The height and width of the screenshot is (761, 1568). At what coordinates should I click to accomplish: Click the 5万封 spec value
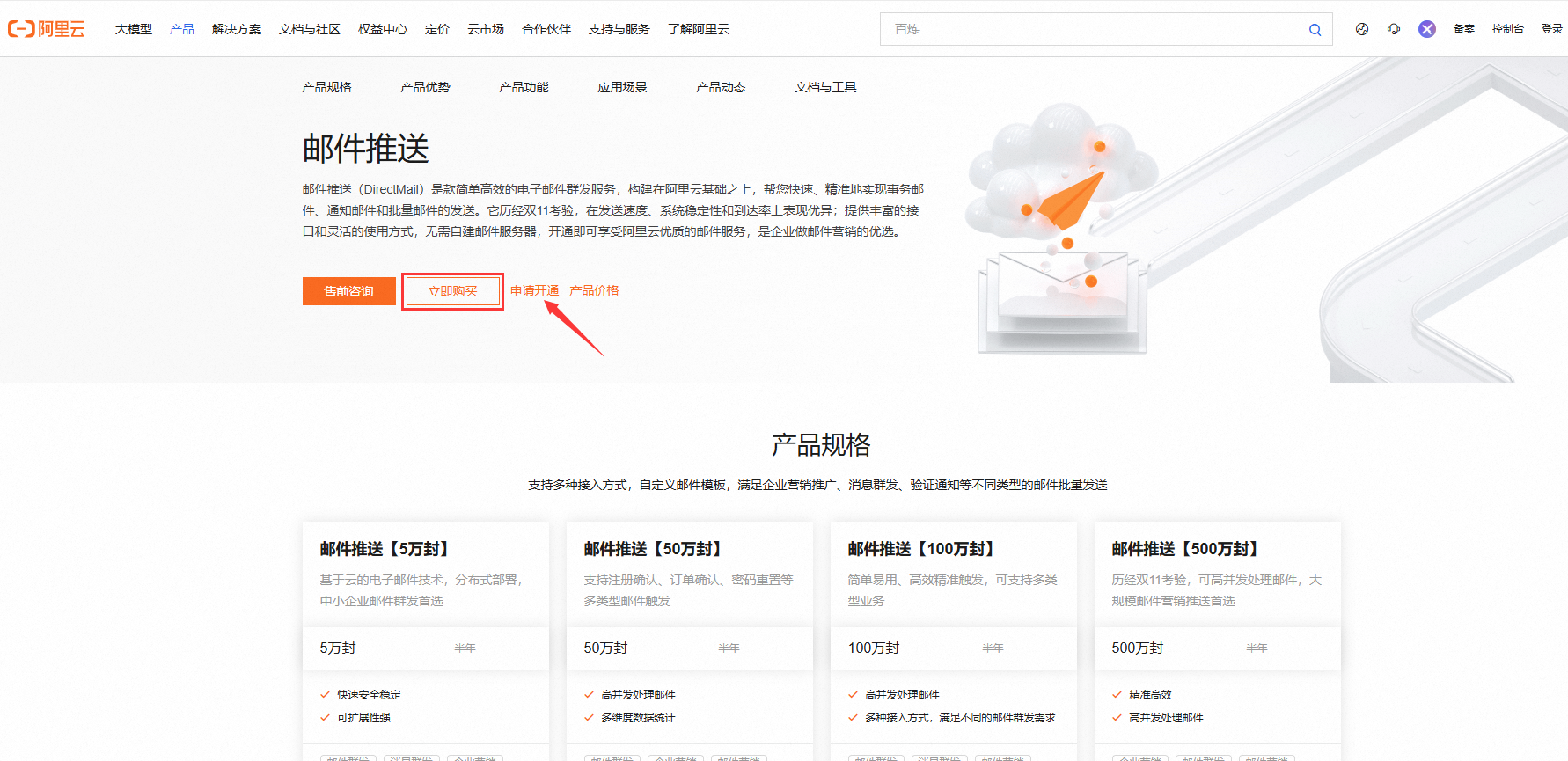(338, 648)
